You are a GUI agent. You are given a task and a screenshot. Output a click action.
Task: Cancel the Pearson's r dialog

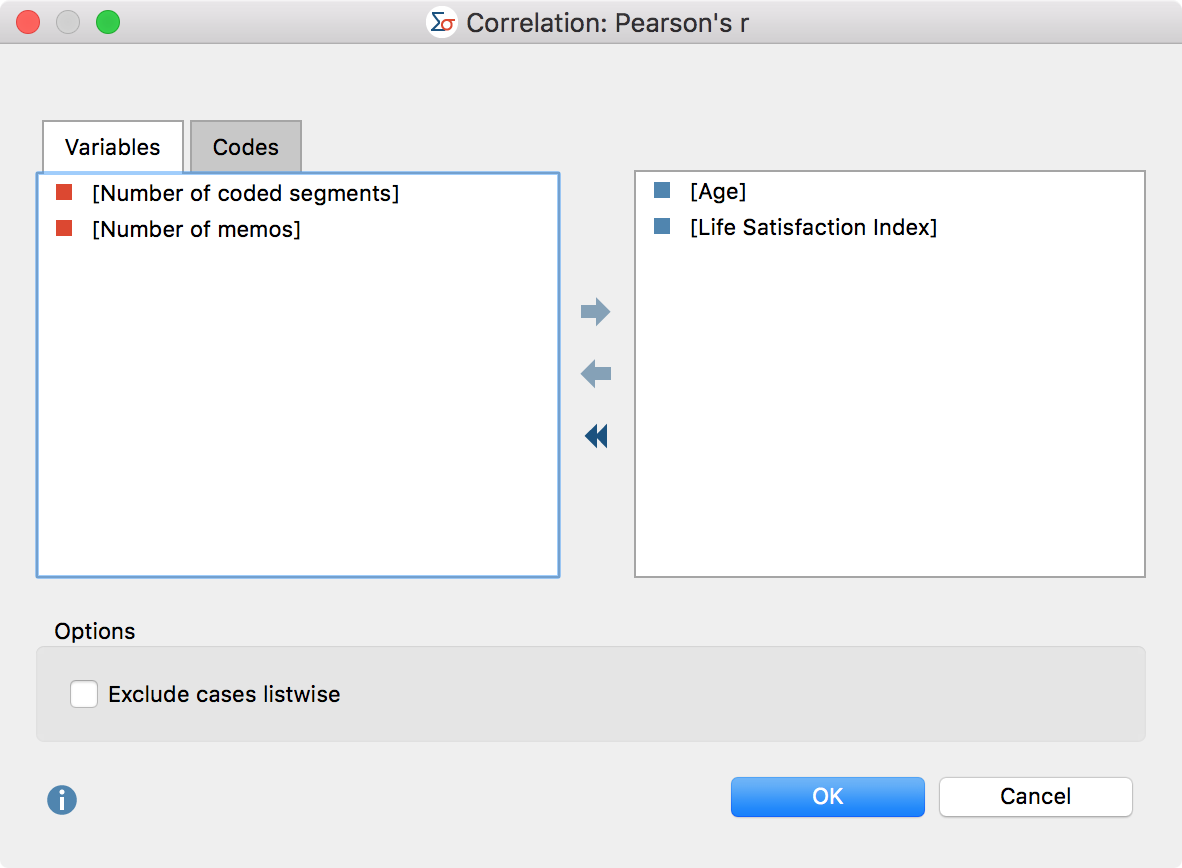[1035, 797]
